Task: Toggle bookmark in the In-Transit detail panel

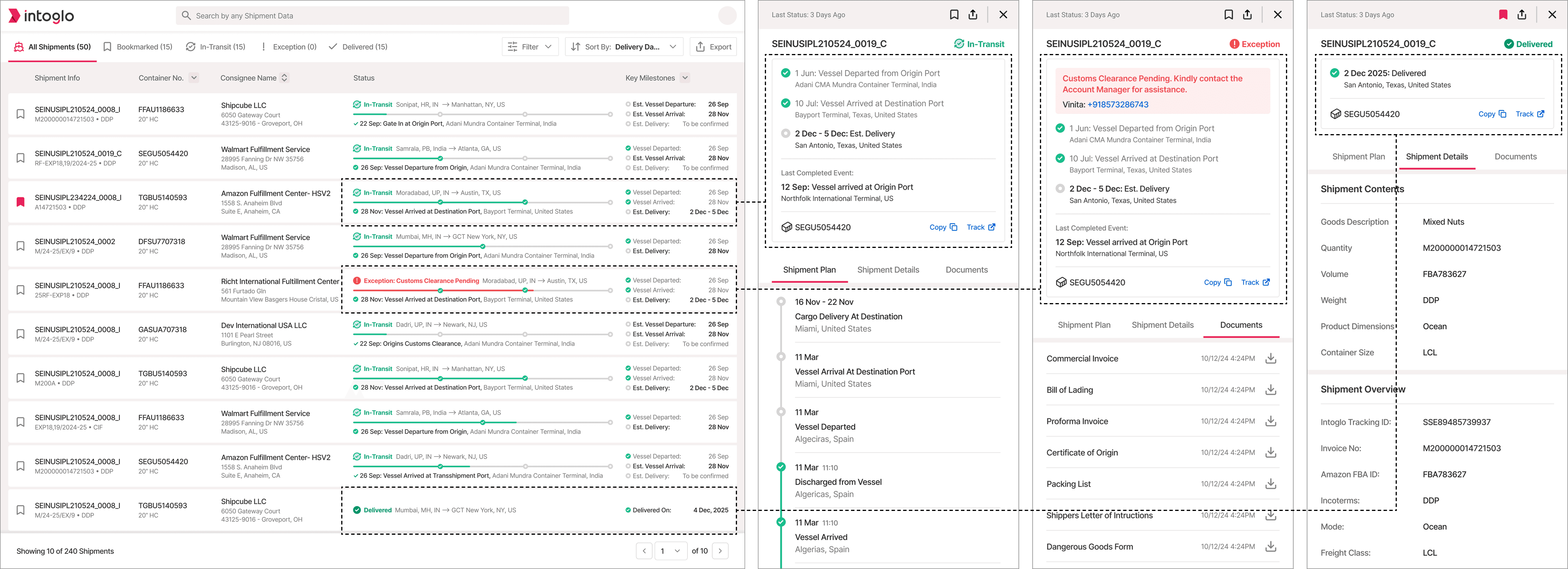Action: (954, 15)
